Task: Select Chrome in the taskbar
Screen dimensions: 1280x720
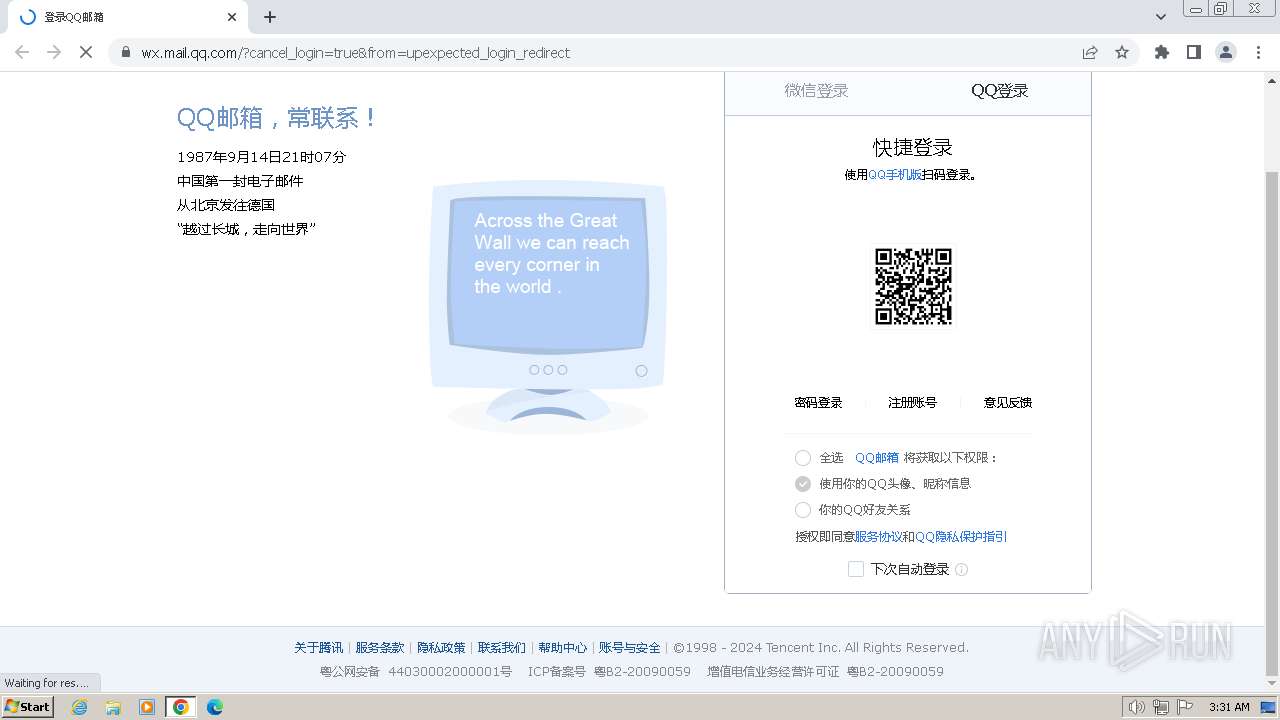Action: point(181,707)
